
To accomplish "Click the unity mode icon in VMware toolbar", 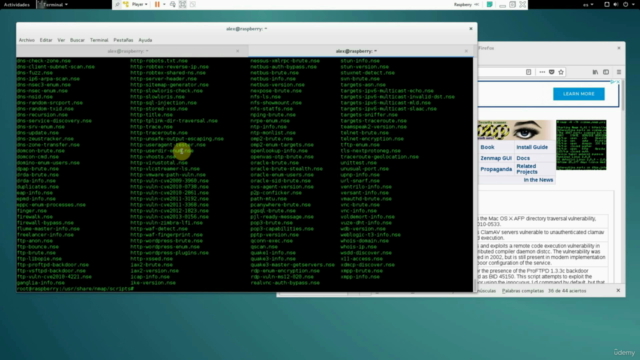I will click(192, 4).
